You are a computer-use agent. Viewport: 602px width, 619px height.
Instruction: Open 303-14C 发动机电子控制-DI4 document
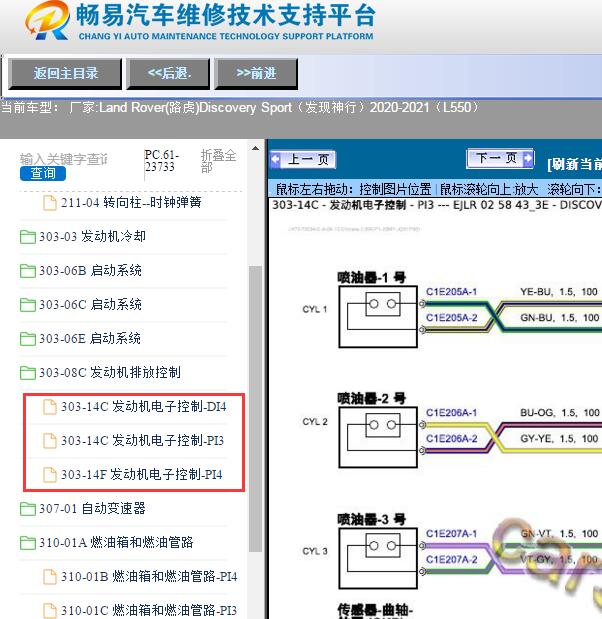click(x=144, y=407)
